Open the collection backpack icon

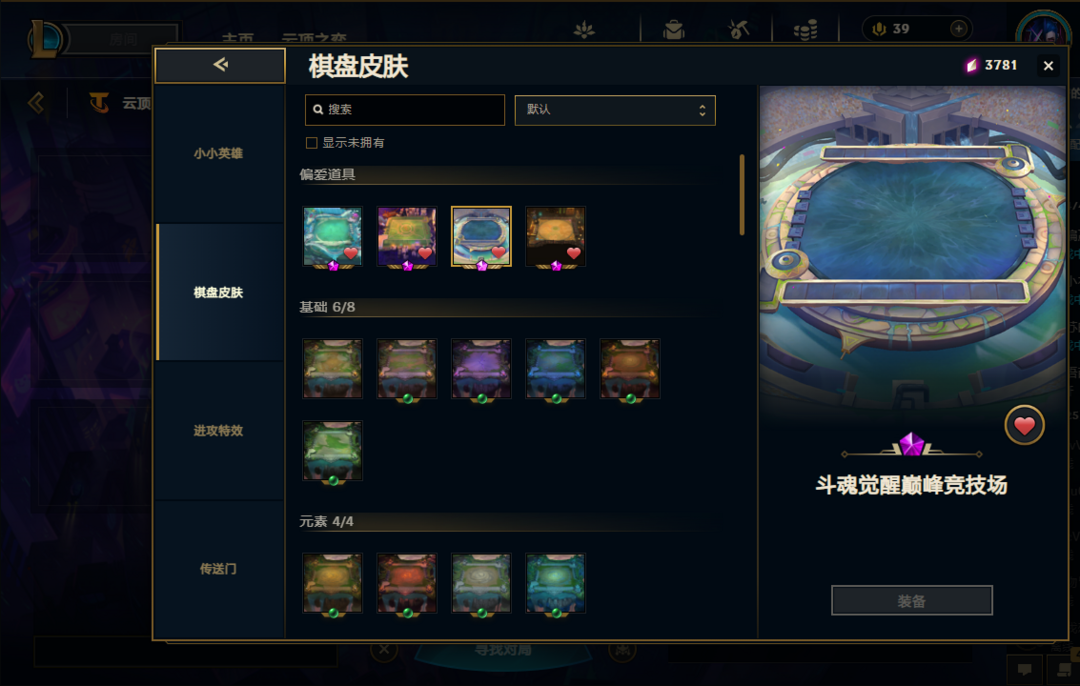pyautogui.click(x=674, y=30)
